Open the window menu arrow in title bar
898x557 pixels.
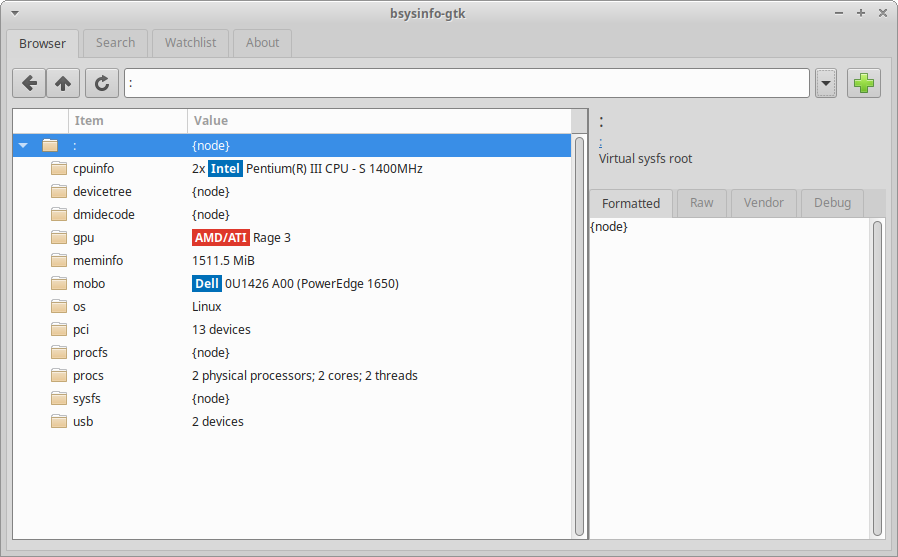point(15,13)
